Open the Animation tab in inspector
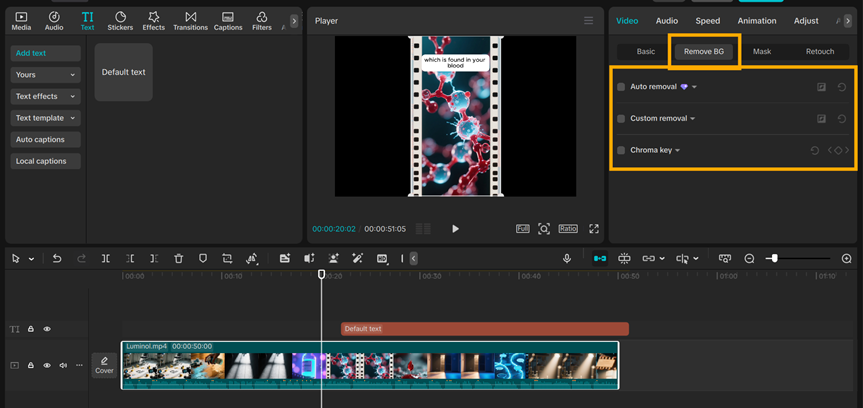 (x=756, y=20)
